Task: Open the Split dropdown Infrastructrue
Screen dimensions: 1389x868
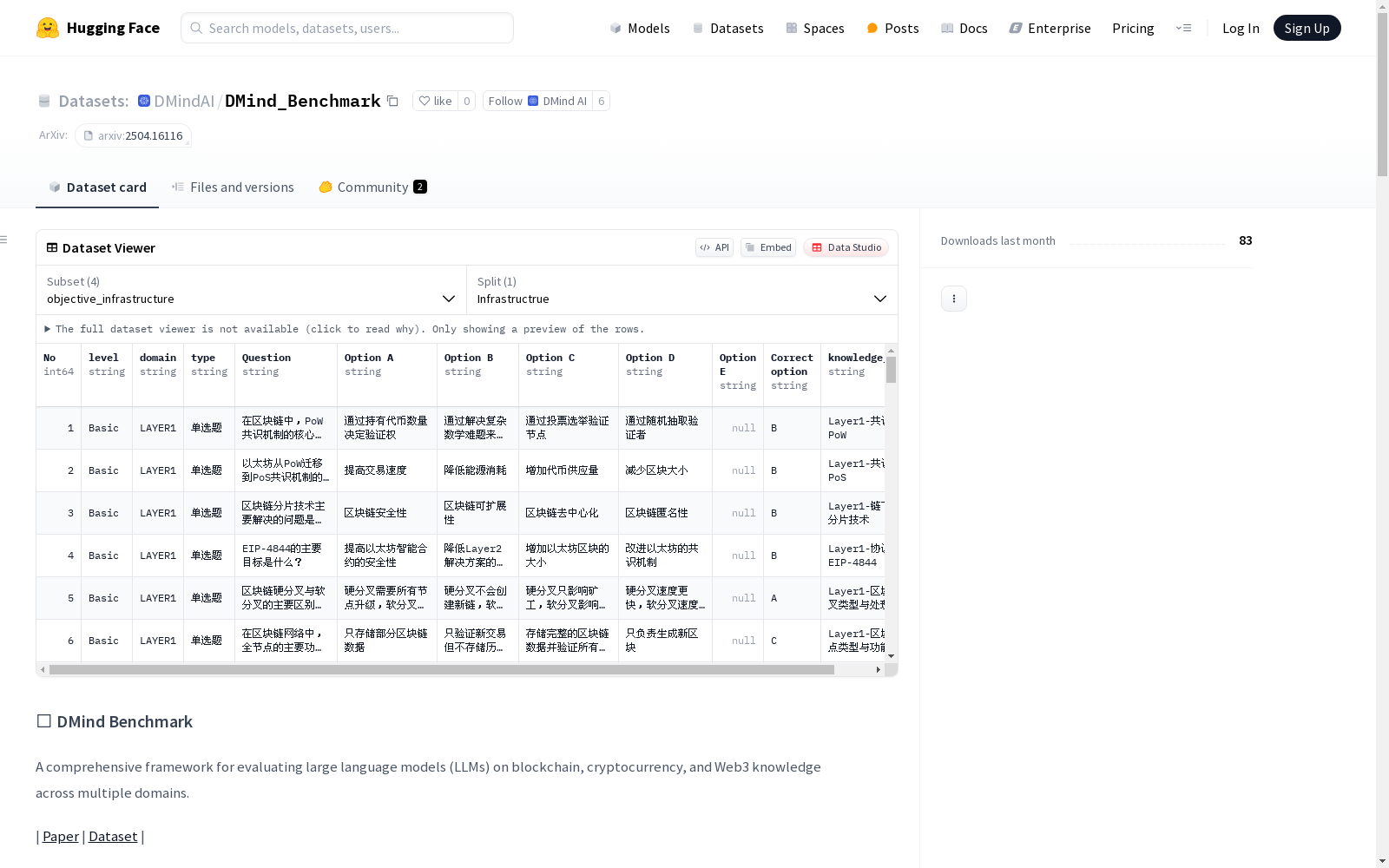Action: tap(682, 290)
